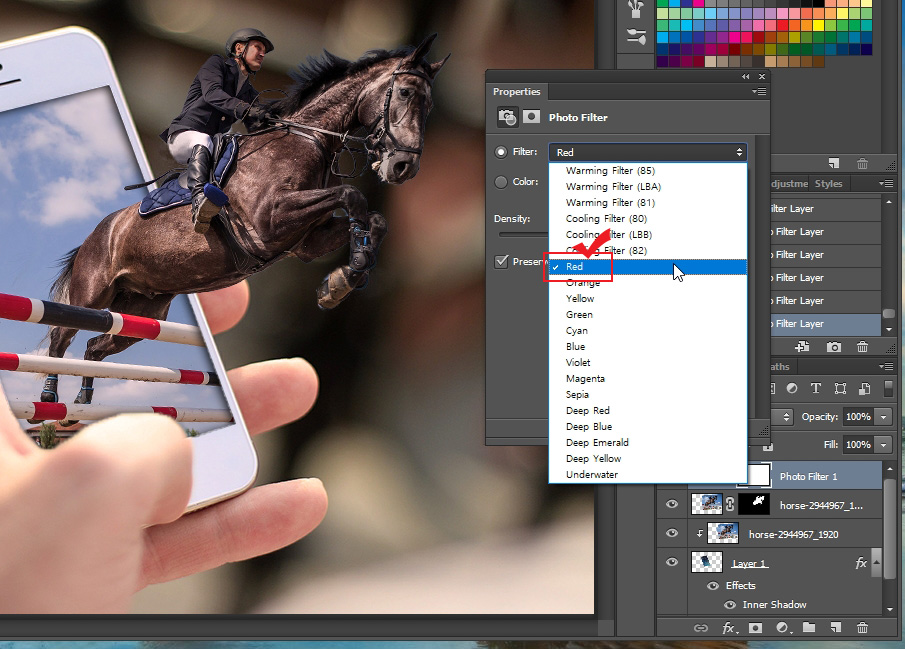This screenshot has width=905, height=649.
Task: Click the new group folder icon
Action: [810, 628]
